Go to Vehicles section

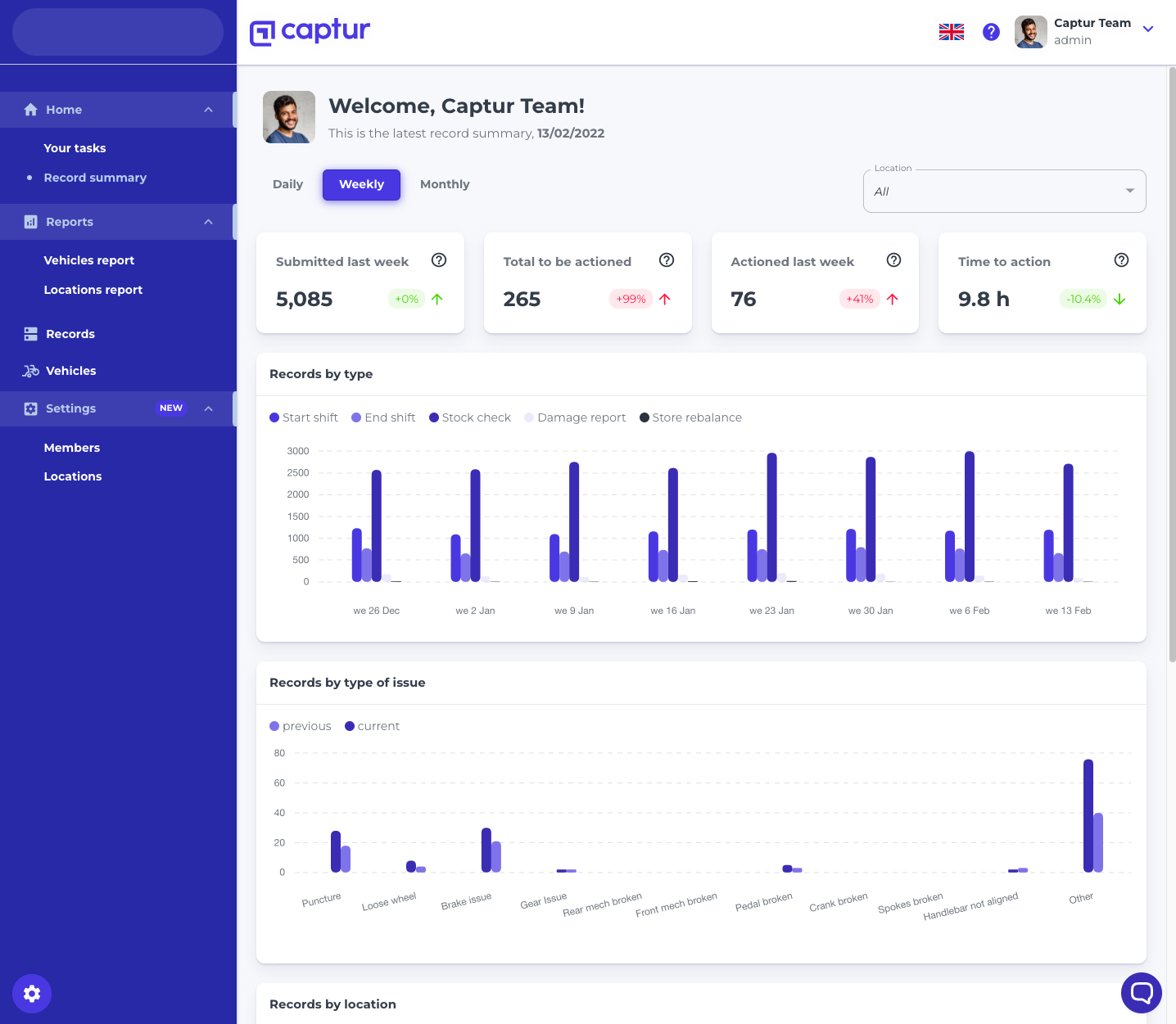(71, 371)
